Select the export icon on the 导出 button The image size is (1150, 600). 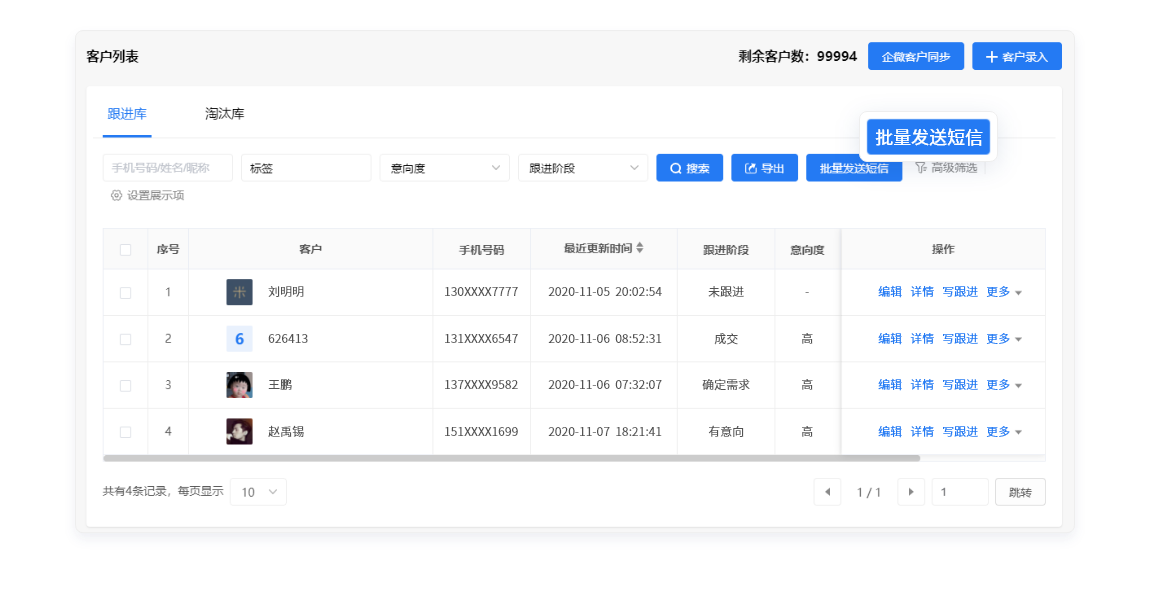coord(750,167)
